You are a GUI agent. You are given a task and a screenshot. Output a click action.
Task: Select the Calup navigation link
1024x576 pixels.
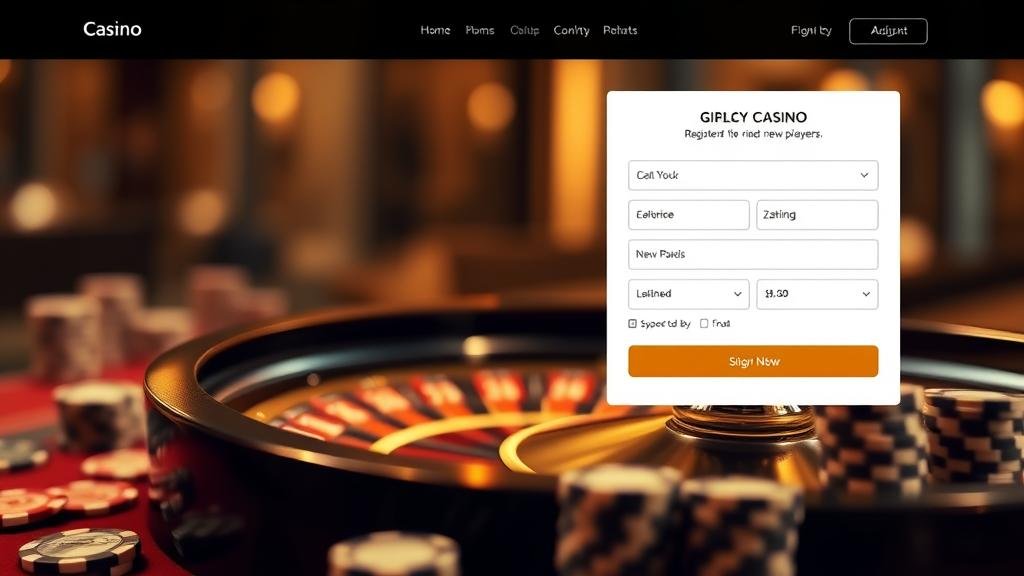tap(524, 30)
